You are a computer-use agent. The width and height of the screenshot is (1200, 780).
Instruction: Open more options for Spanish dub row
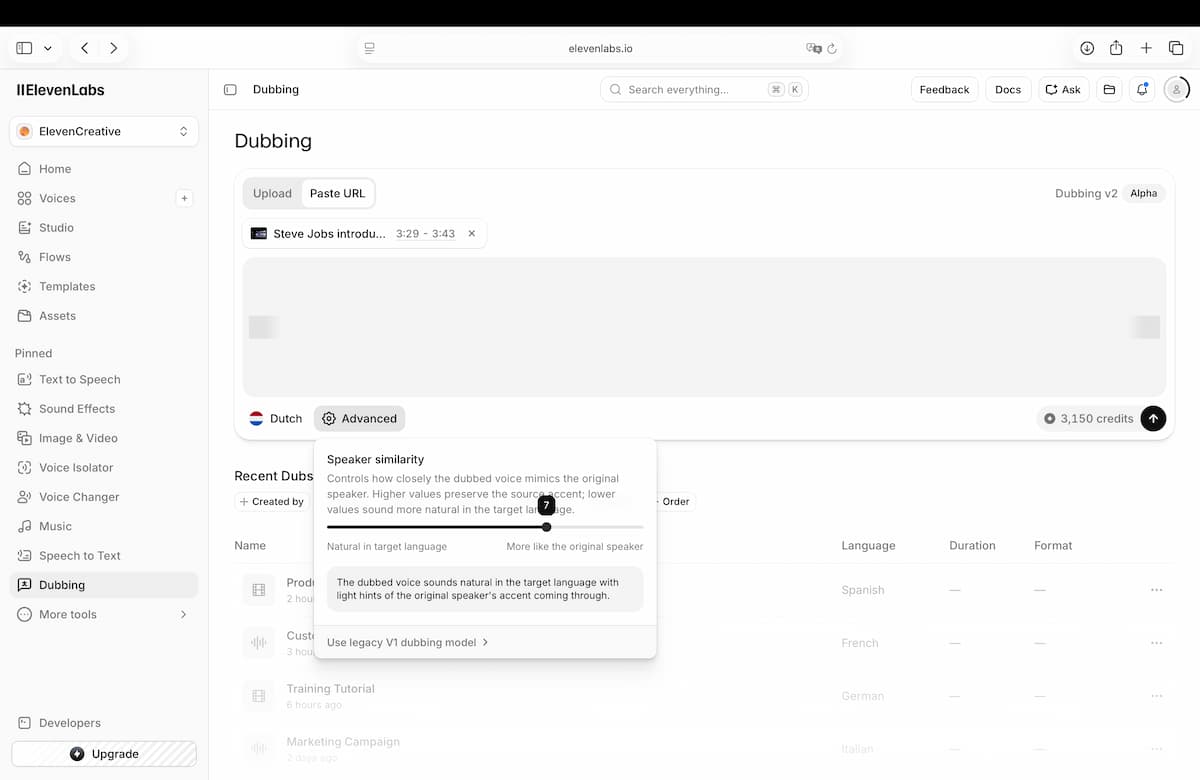[x=1156, y=590]
